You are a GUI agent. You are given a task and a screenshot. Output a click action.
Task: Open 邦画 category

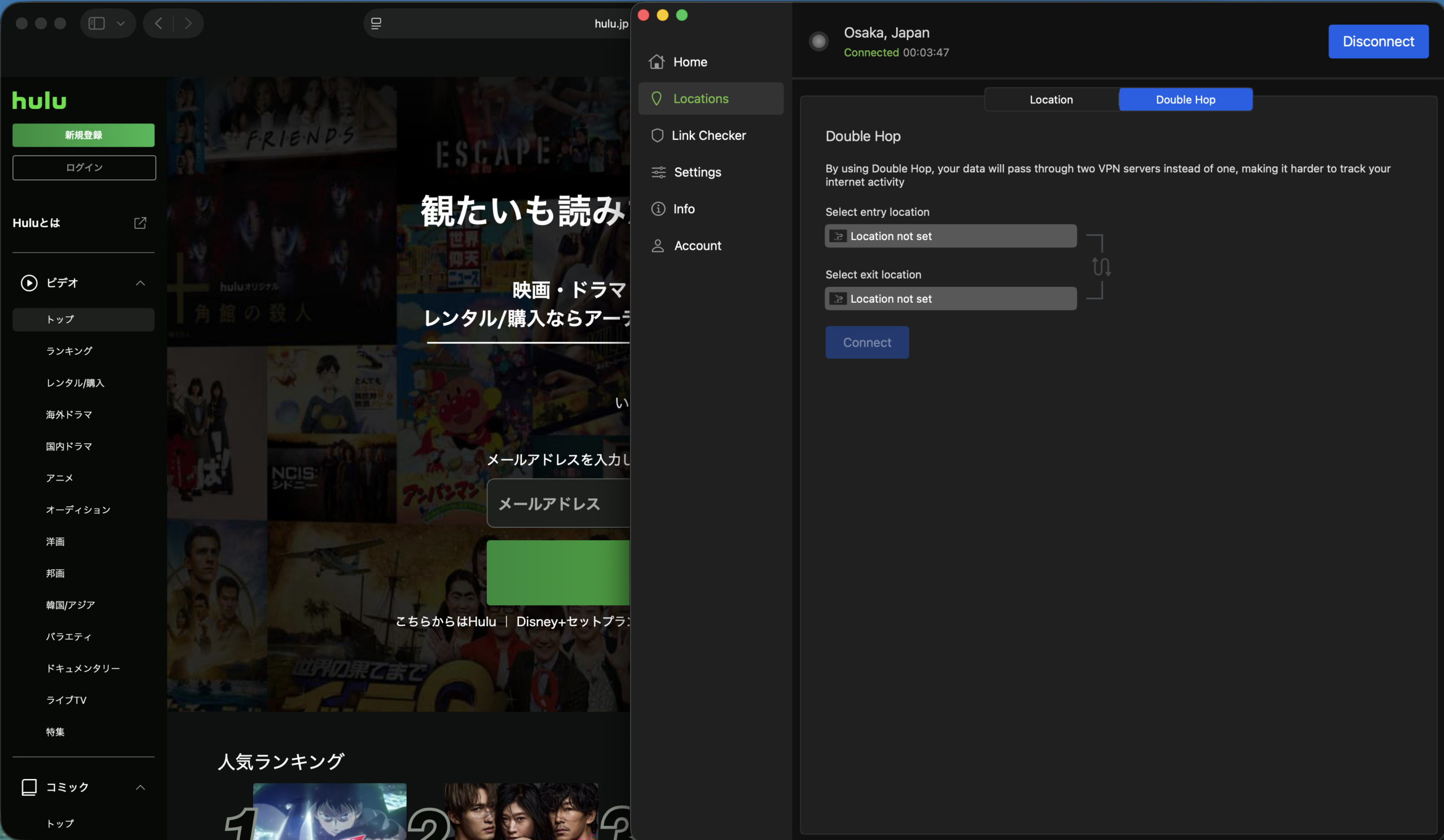(56, 573)
